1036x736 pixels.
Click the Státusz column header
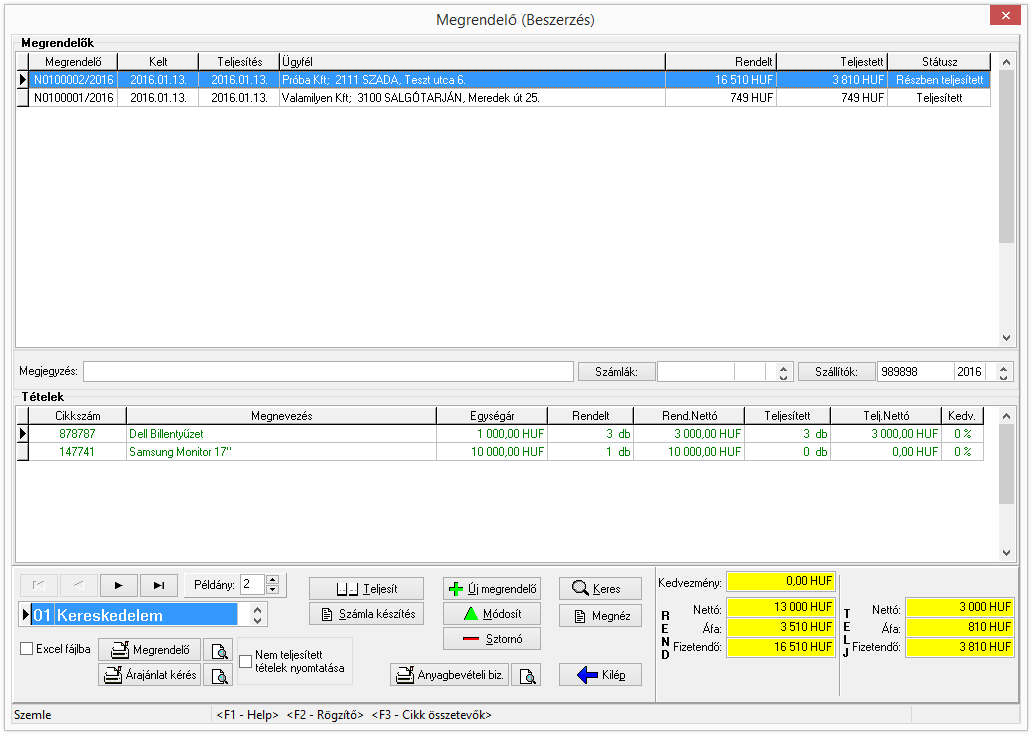(x=939, y=61)
